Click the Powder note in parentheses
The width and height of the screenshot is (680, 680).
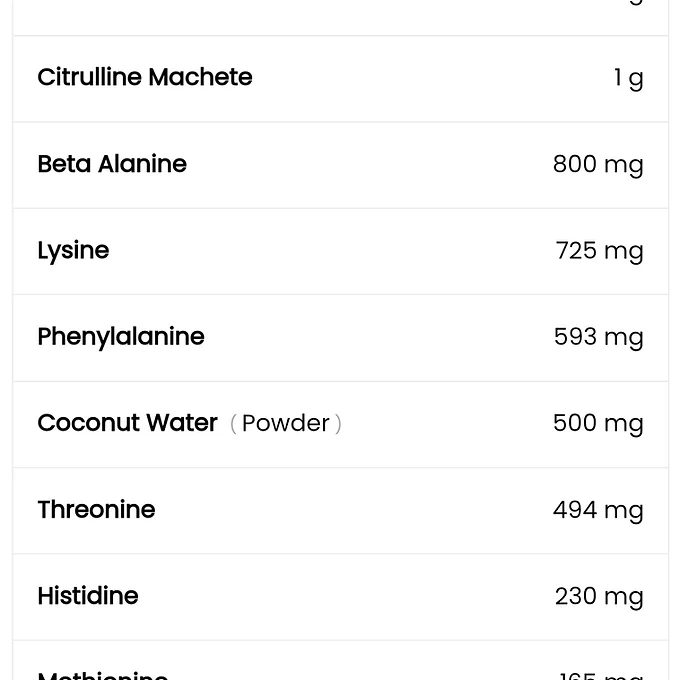(x=286, y=423)
